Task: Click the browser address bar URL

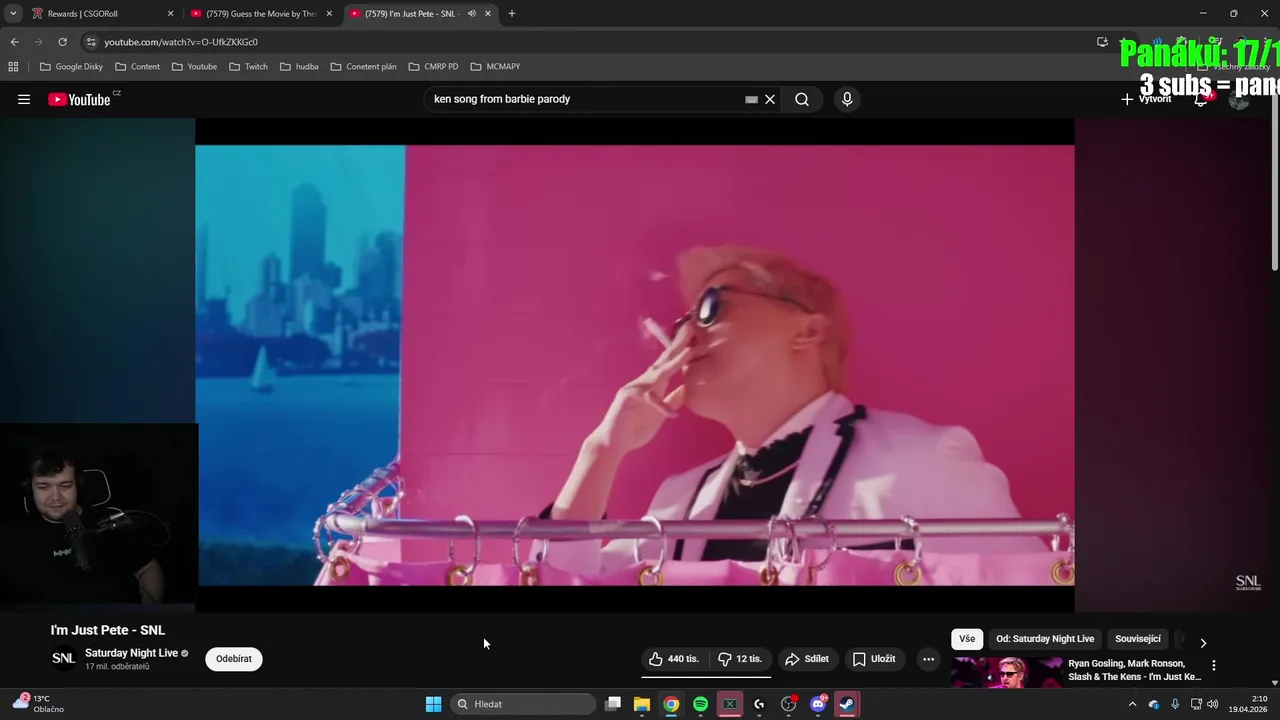Action: 181,42
